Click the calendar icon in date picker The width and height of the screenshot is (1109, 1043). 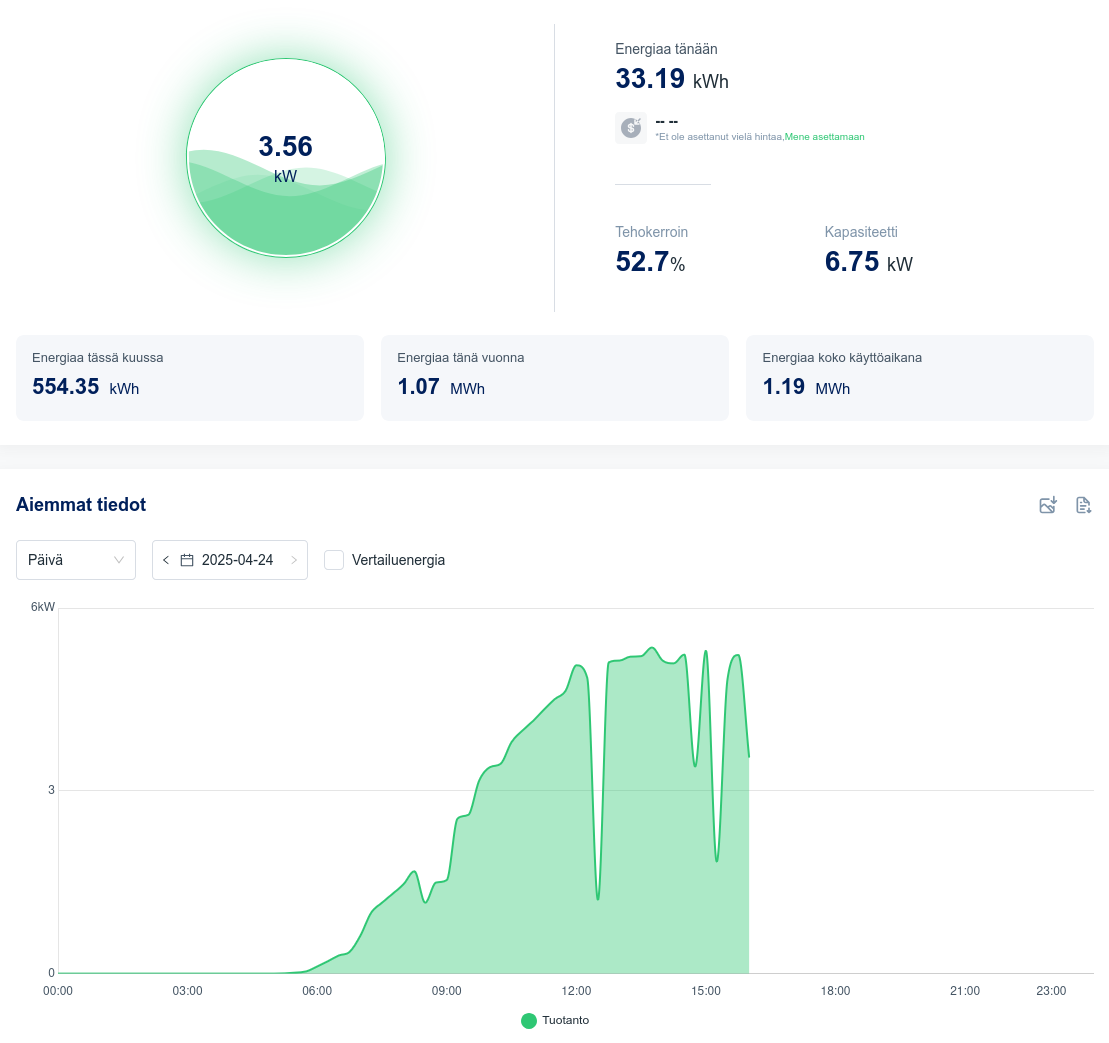[187, 560]
